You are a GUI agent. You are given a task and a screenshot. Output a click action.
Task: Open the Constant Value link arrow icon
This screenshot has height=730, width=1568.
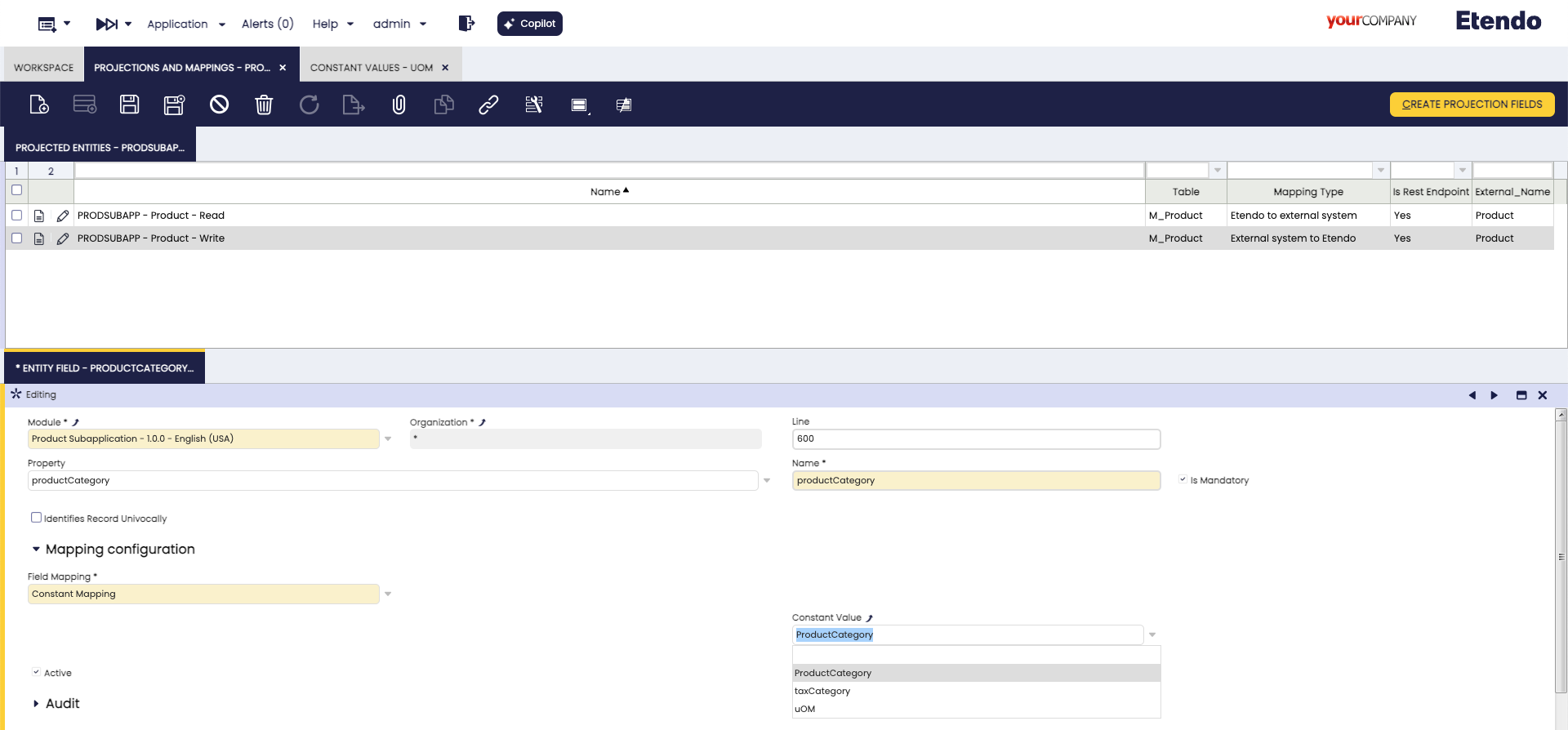point(870,618)
